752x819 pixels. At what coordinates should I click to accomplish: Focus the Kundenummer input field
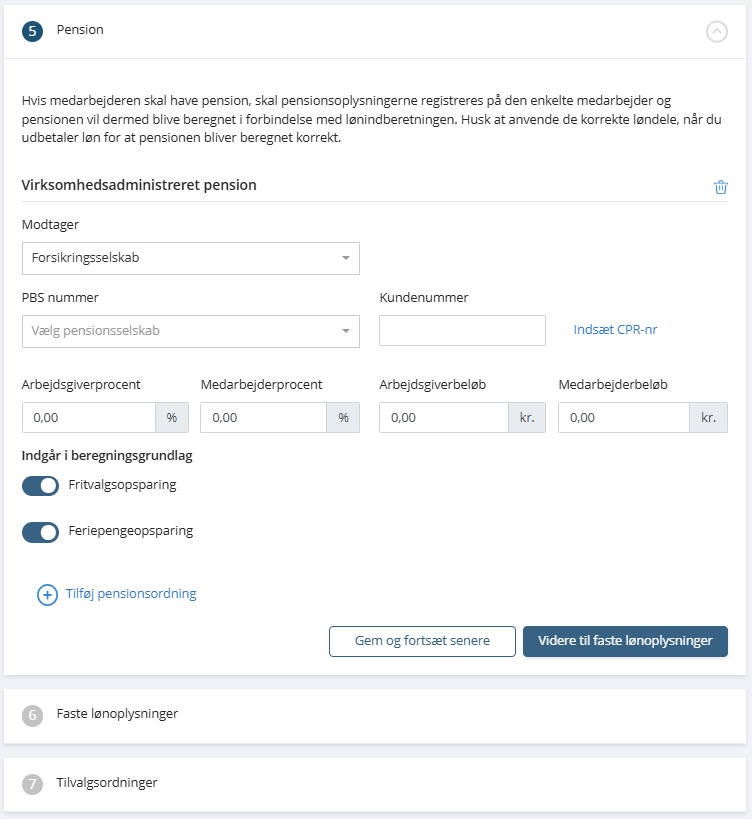462,331
